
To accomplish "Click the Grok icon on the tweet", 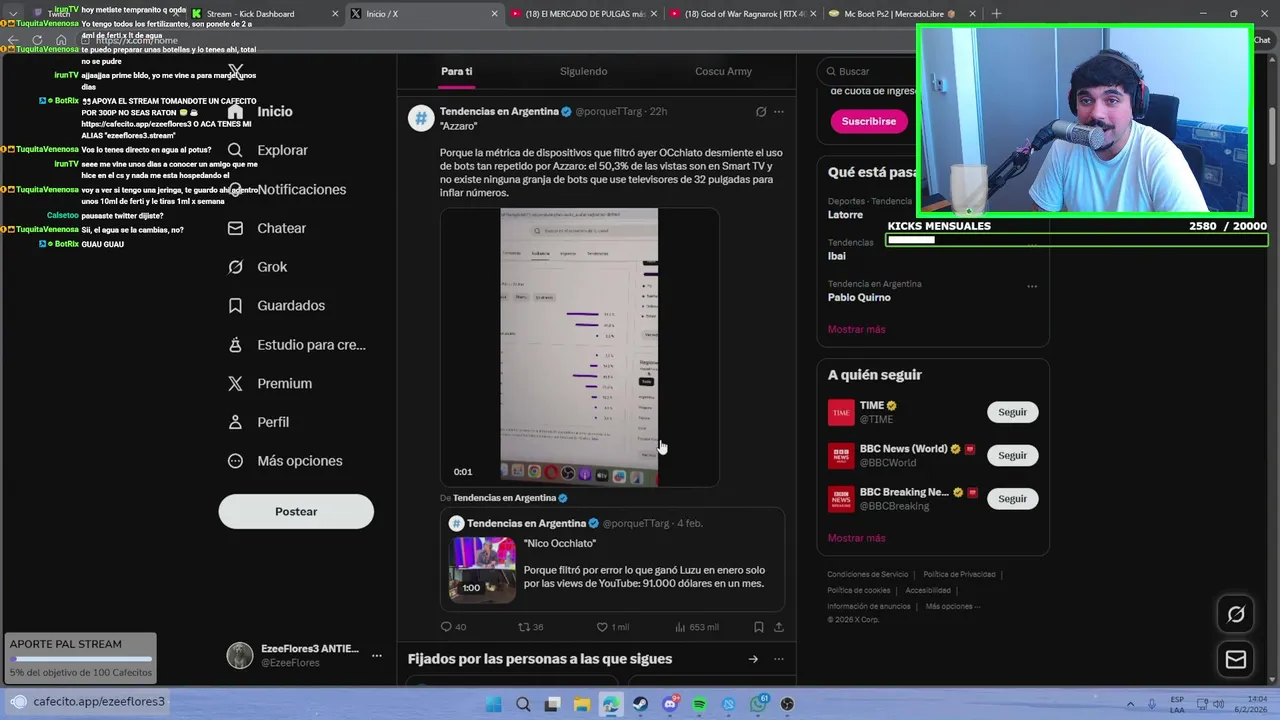I will point(761,112).
